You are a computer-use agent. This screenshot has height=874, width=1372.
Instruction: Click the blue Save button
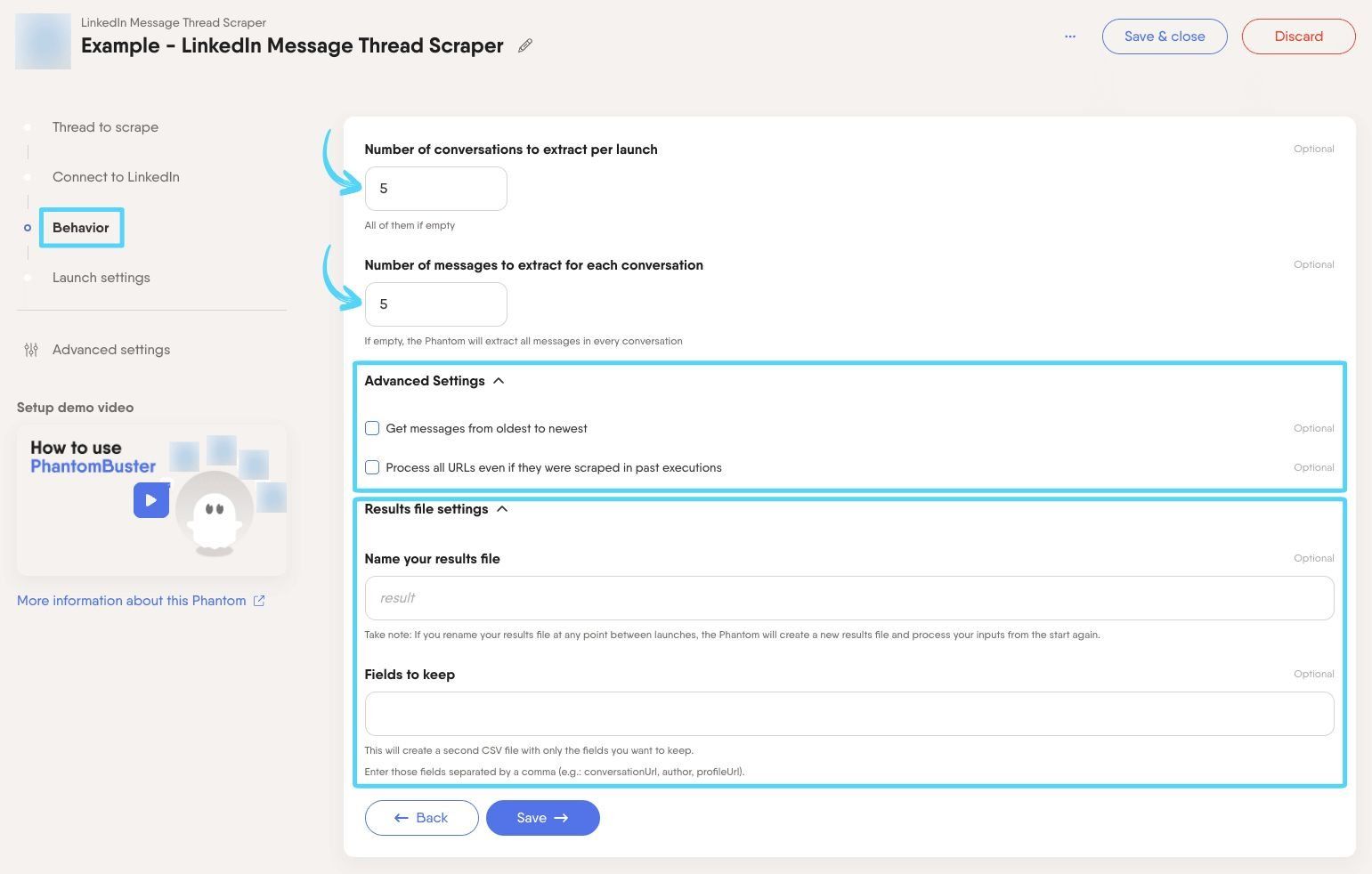543,818
